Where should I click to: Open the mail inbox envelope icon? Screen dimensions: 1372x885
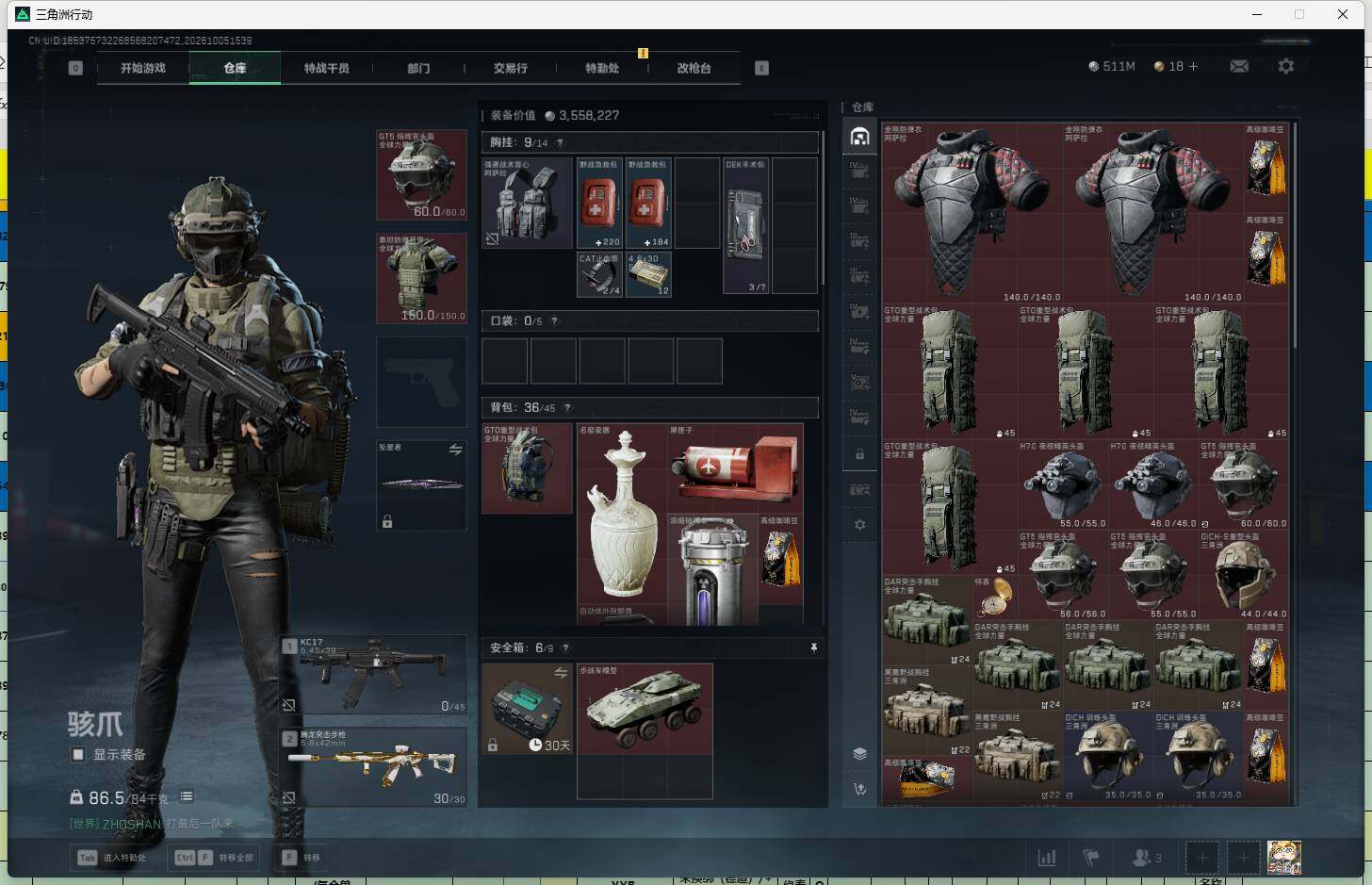(1239, 66)
